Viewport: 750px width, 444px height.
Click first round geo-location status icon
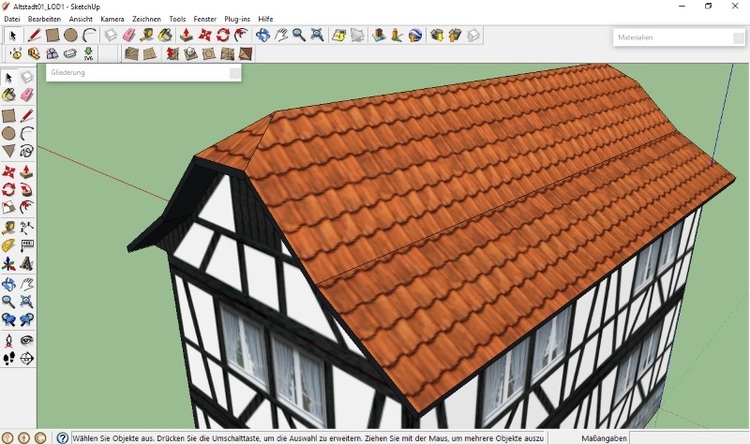(x=8, y=438)
